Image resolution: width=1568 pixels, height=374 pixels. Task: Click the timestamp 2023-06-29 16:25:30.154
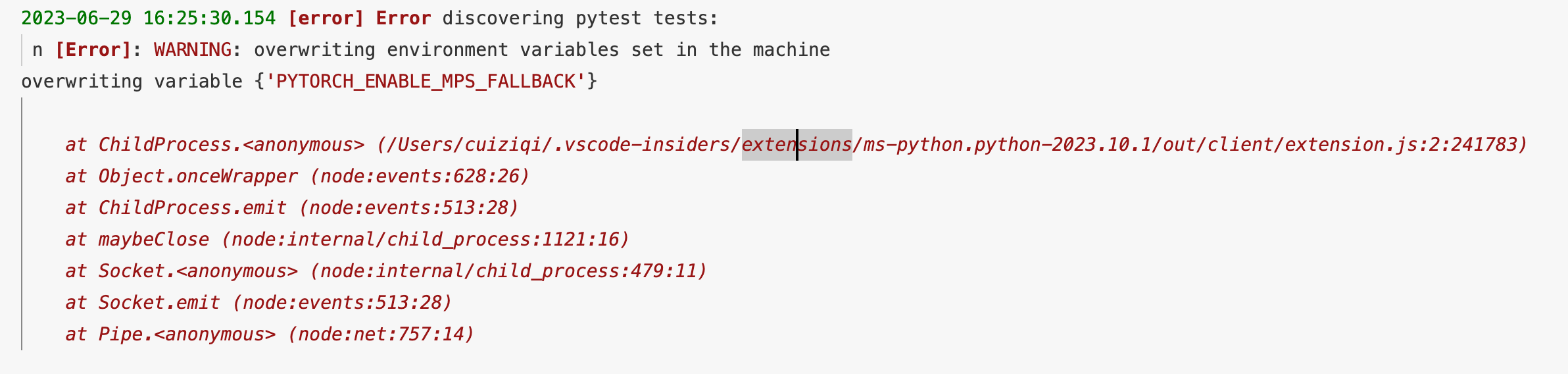[148, 18]
